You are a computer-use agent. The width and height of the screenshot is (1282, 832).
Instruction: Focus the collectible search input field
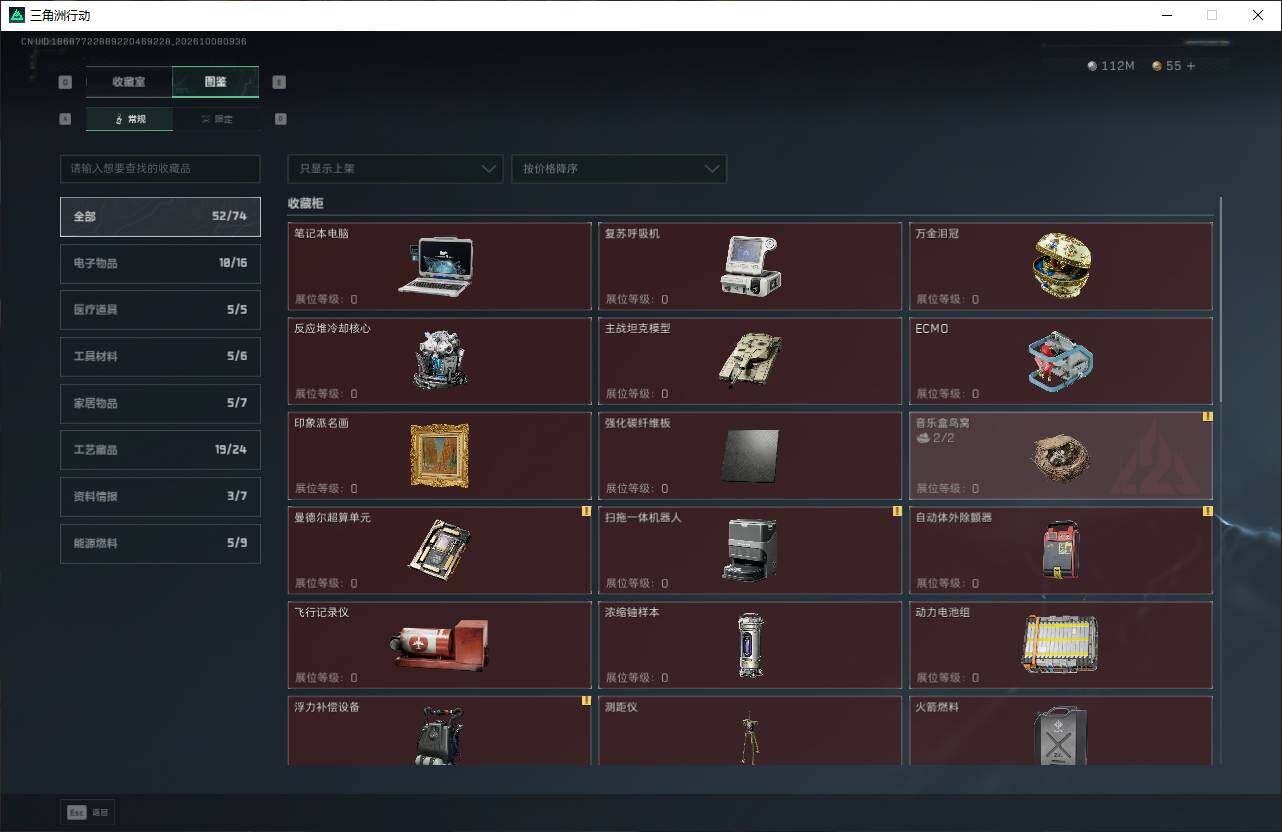click(160, 168)
